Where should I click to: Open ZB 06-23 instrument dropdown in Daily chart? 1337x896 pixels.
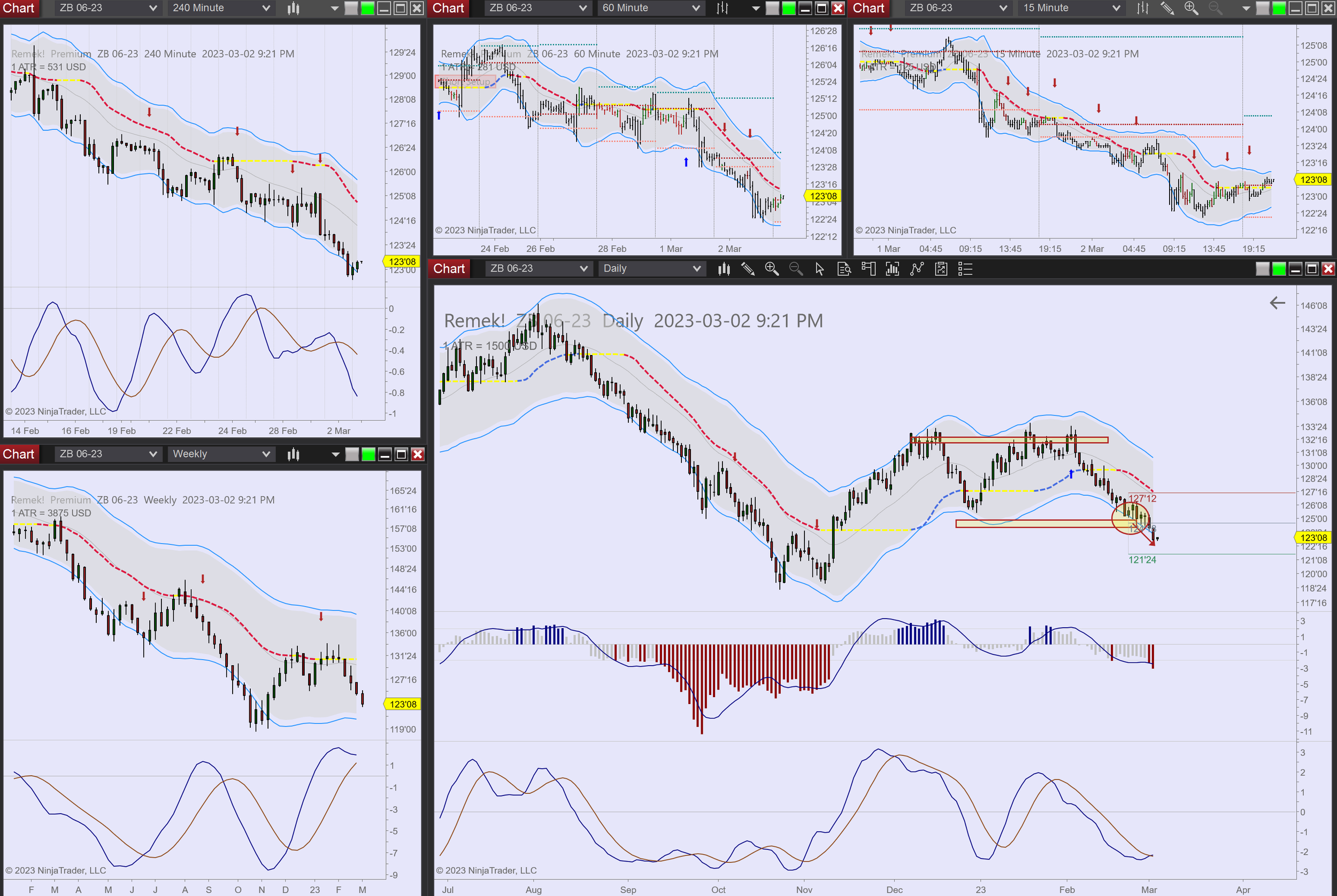point(583,268)
